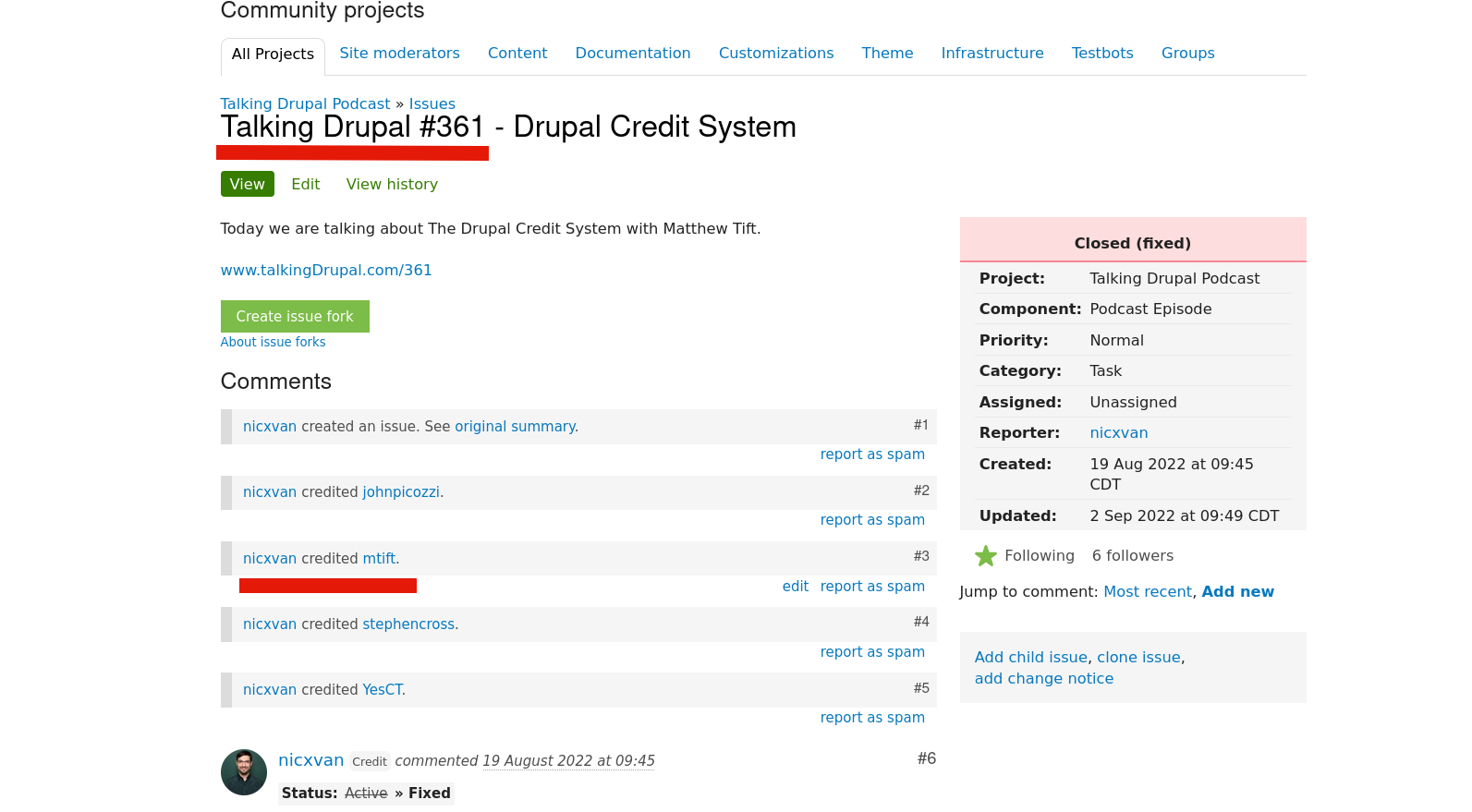Open Talking Drupal Podcast breadcrumb link

pos(305,104)
